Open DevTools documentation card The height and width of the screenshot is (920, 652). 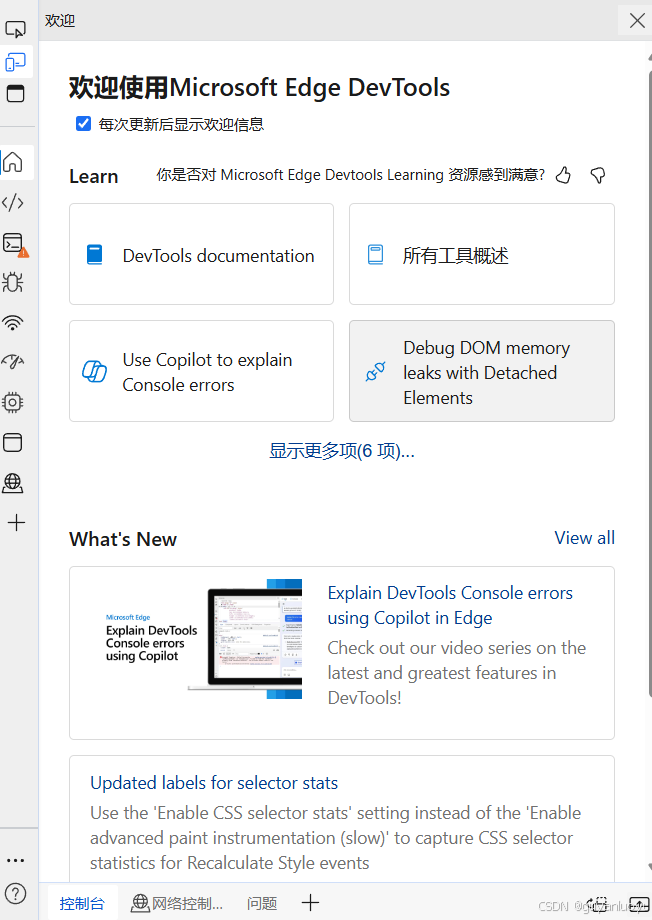[201, 254]
